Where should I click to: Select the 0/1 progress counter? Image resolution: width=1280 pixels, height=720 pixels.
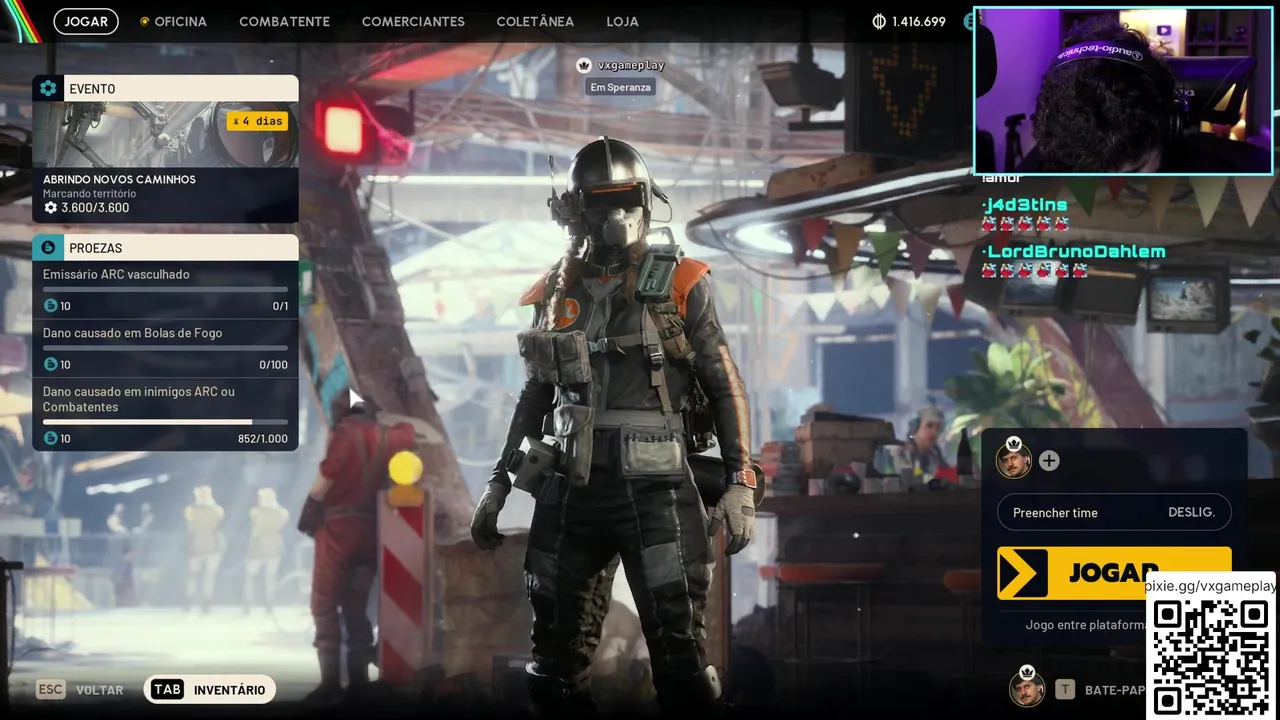pos(280,306)
